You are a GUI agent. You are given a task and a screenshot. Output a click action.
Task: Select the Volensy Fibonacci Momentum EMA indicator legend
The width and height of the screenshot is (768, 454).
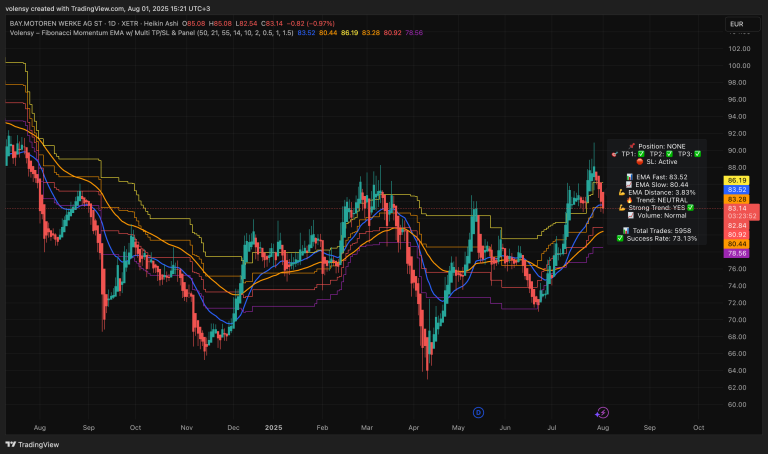(151, 33)
